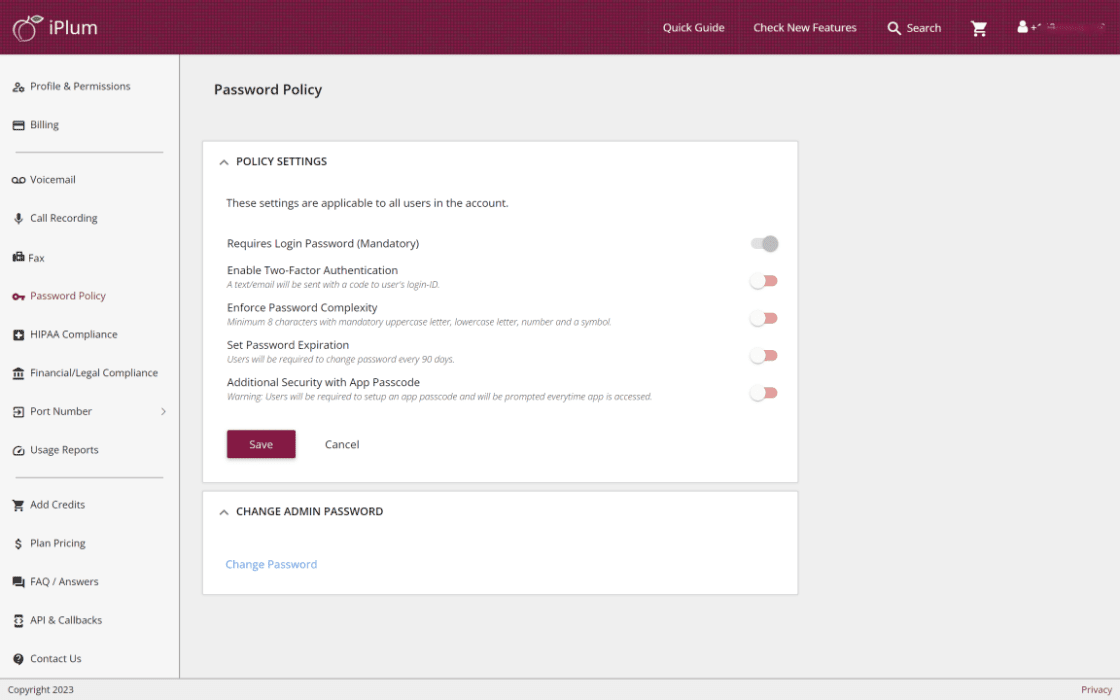This screenshot has height=700, width=1120.
Task: Turn on Set Password Expiration
Action: click(x=763, y=355)
